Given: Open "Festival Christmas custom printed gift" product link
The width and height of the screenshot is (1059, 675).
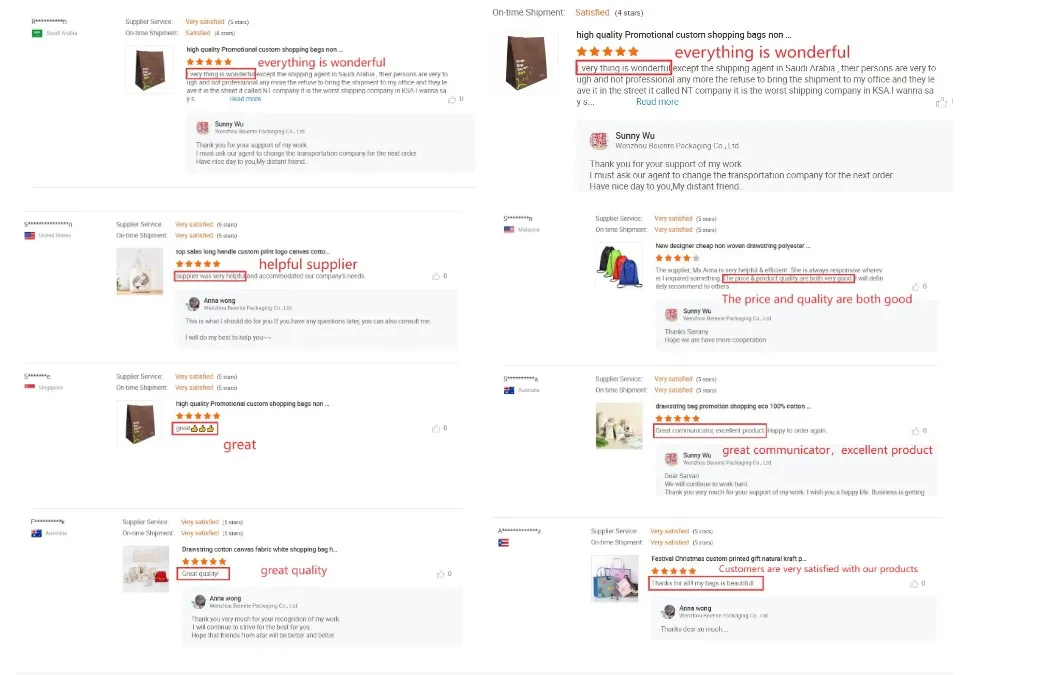Looking at the screenshot, I should (x=729, y=559).
